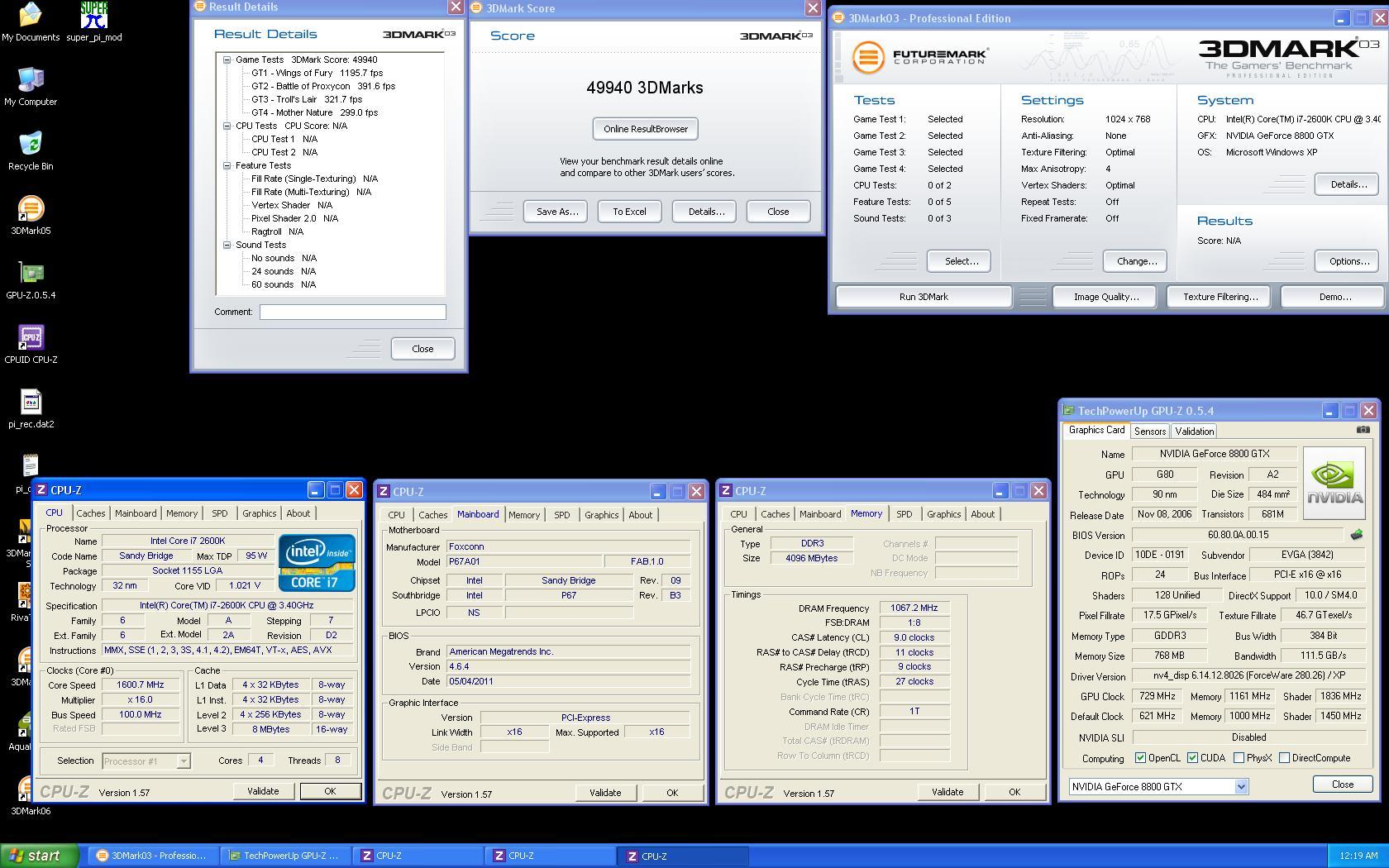The width and height of the screenshot is (1389, 868).
Task: Select the 60 sounds result row
Action: pos(284,284)
